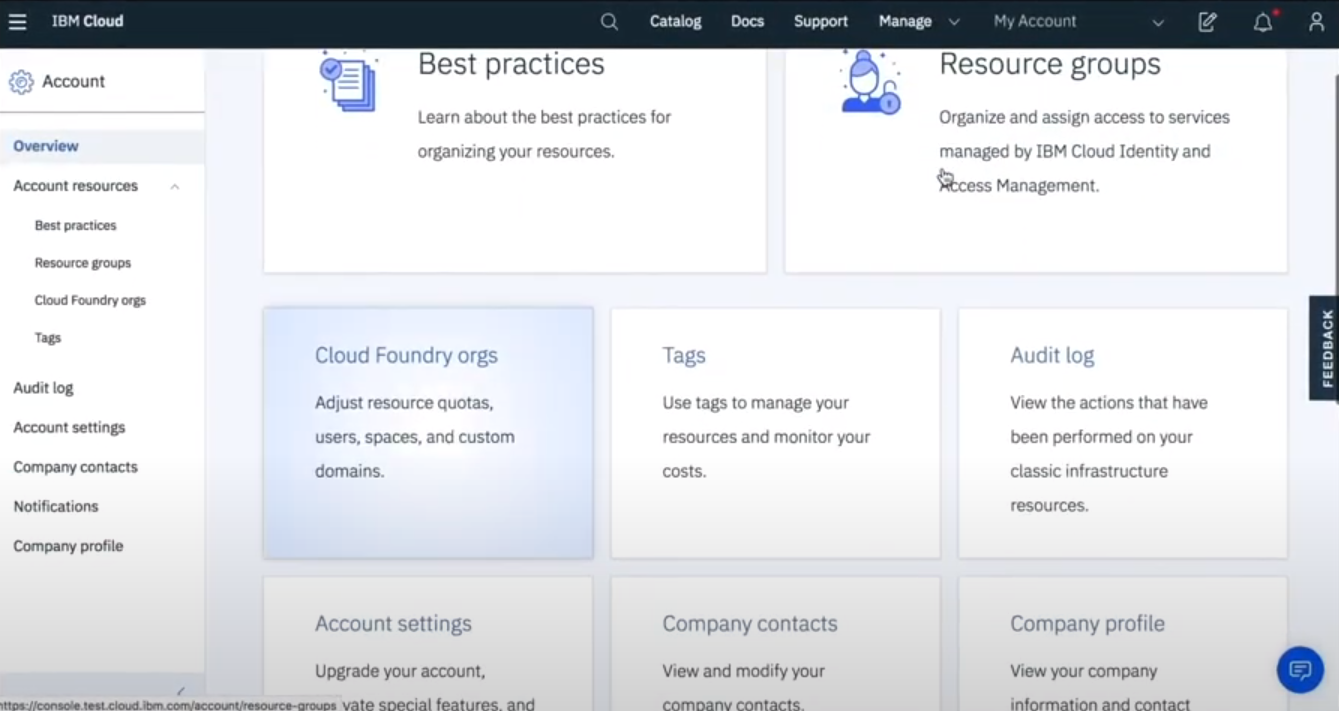Open the Tags card

pos(775,433)
